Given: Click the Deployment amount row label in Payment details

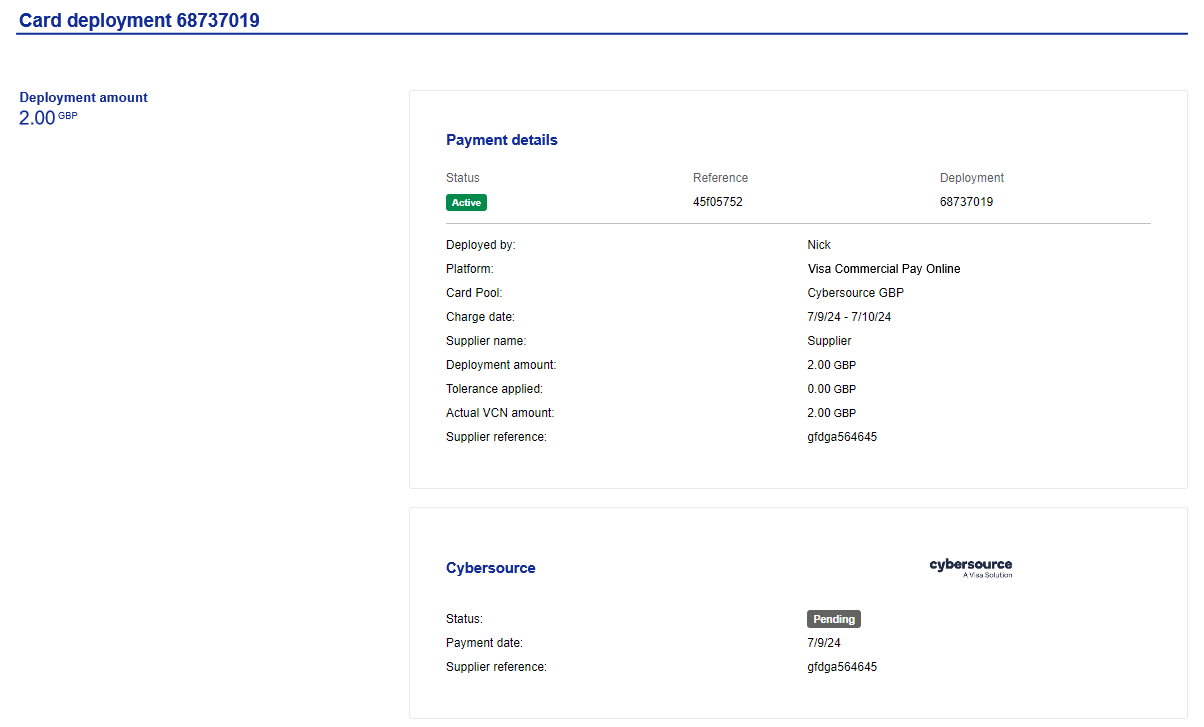Looking at the screenshot, I should (x=501, y=365).
